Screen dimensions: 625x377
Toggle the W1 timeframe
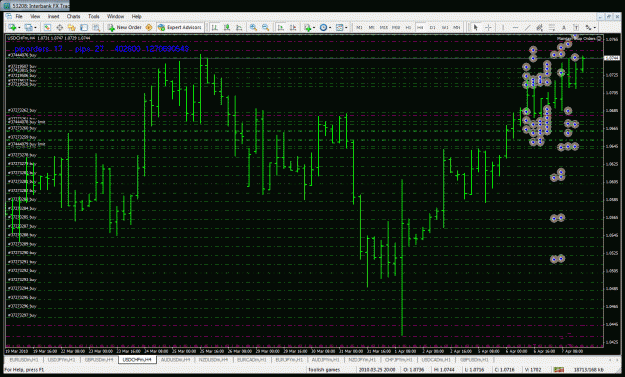pos(445,27)
